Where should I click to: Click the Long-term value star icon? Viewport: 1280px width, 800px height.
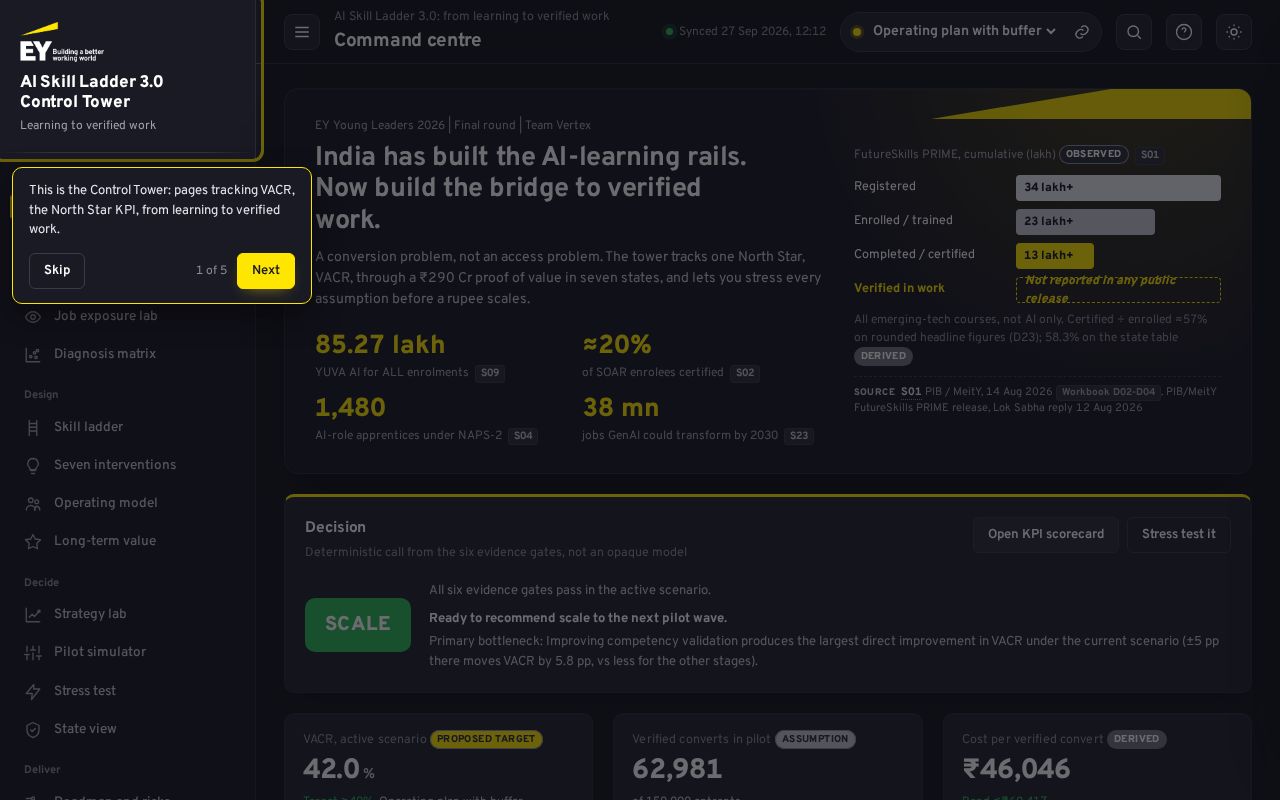click(x=33, y=542)
